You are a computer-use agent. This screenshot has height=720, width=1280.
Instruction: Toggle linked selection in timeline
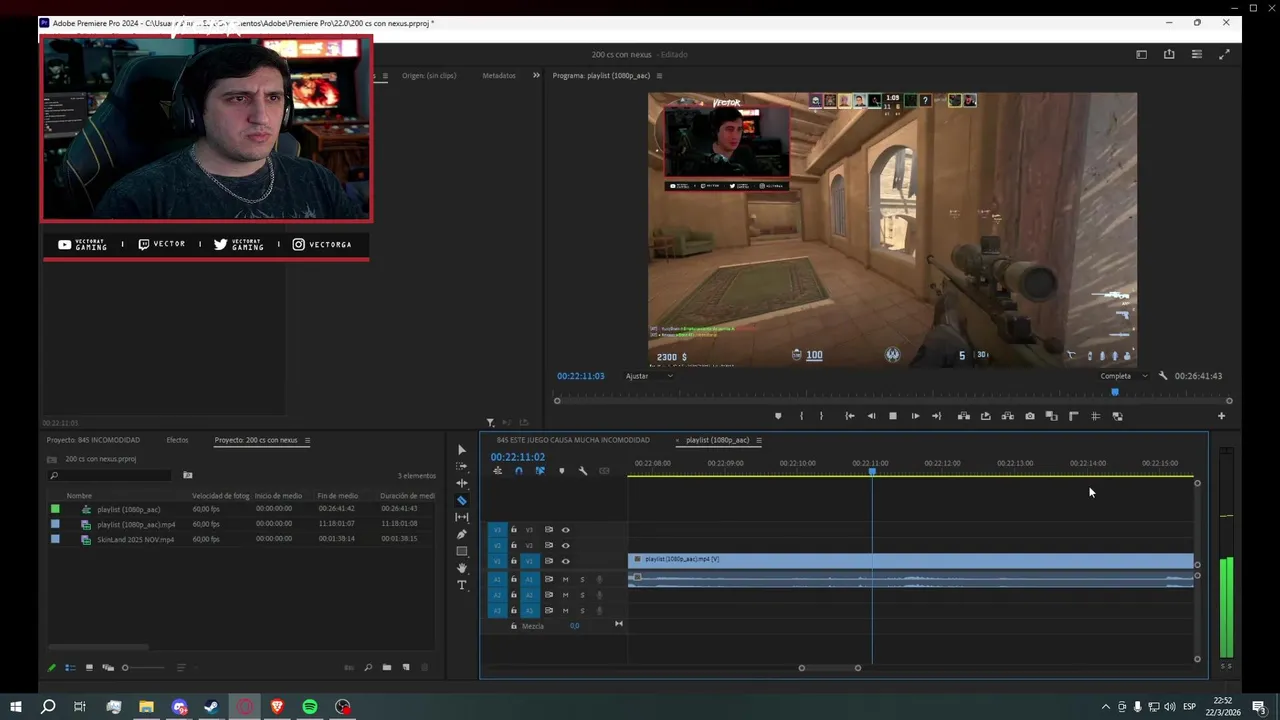540,471
